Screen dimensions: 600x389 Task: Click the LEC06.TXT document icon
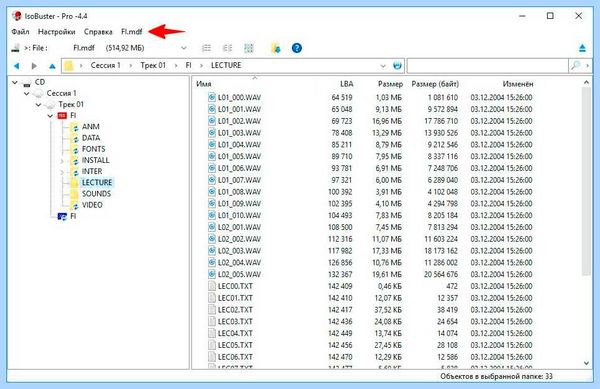coord(212,357)
